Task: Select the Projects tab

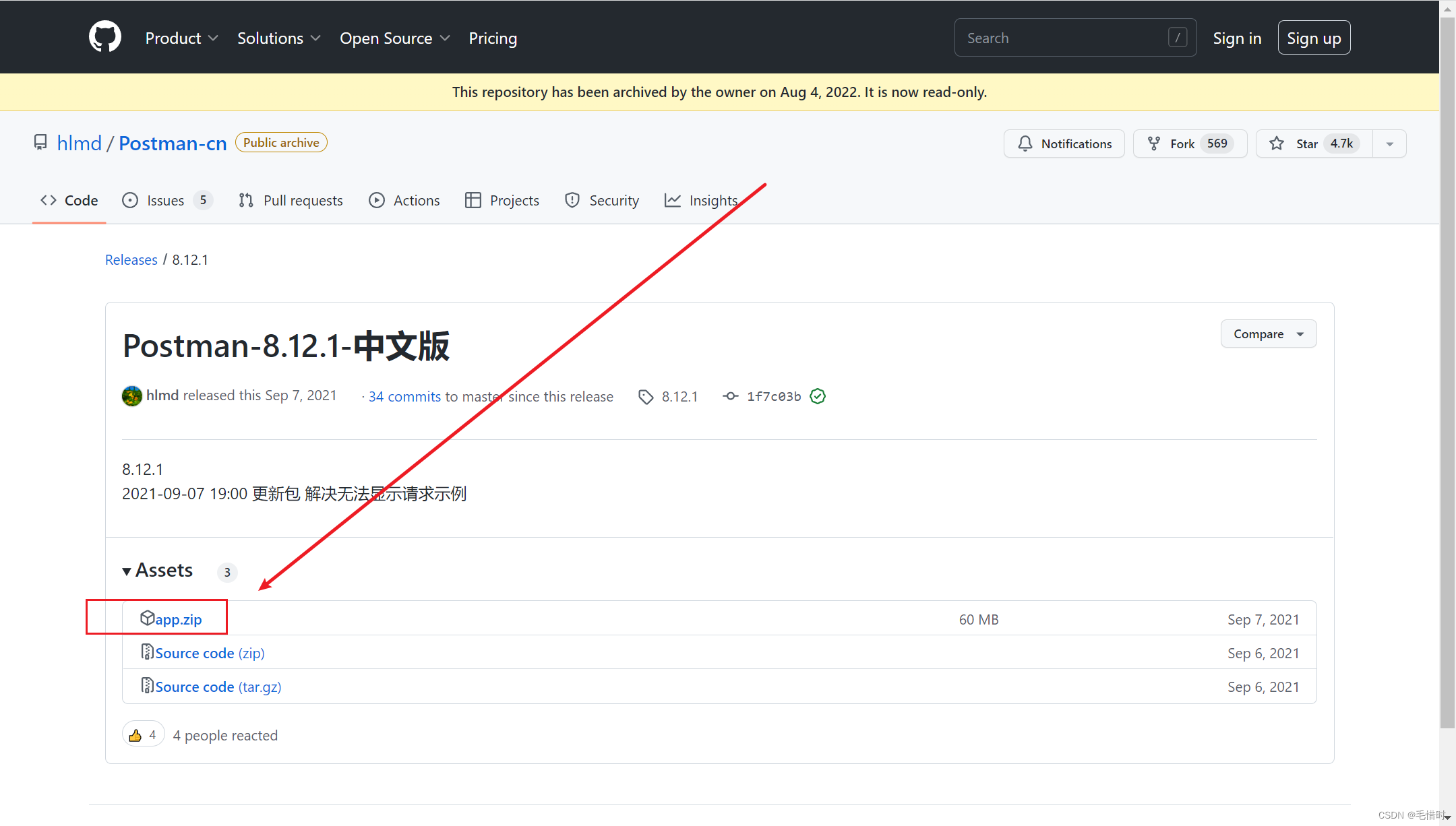Action: (x=514, y=200)
